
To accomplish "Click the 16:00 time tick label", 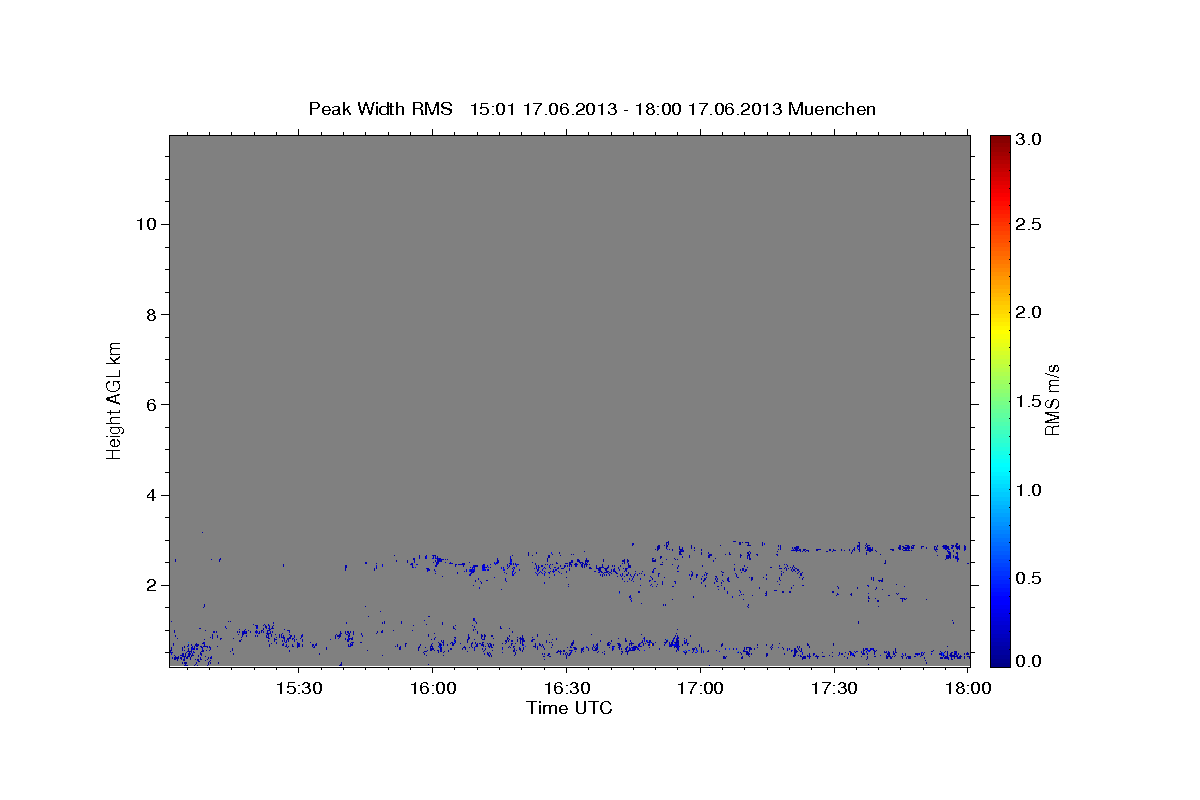I will (x=432, y=689).
